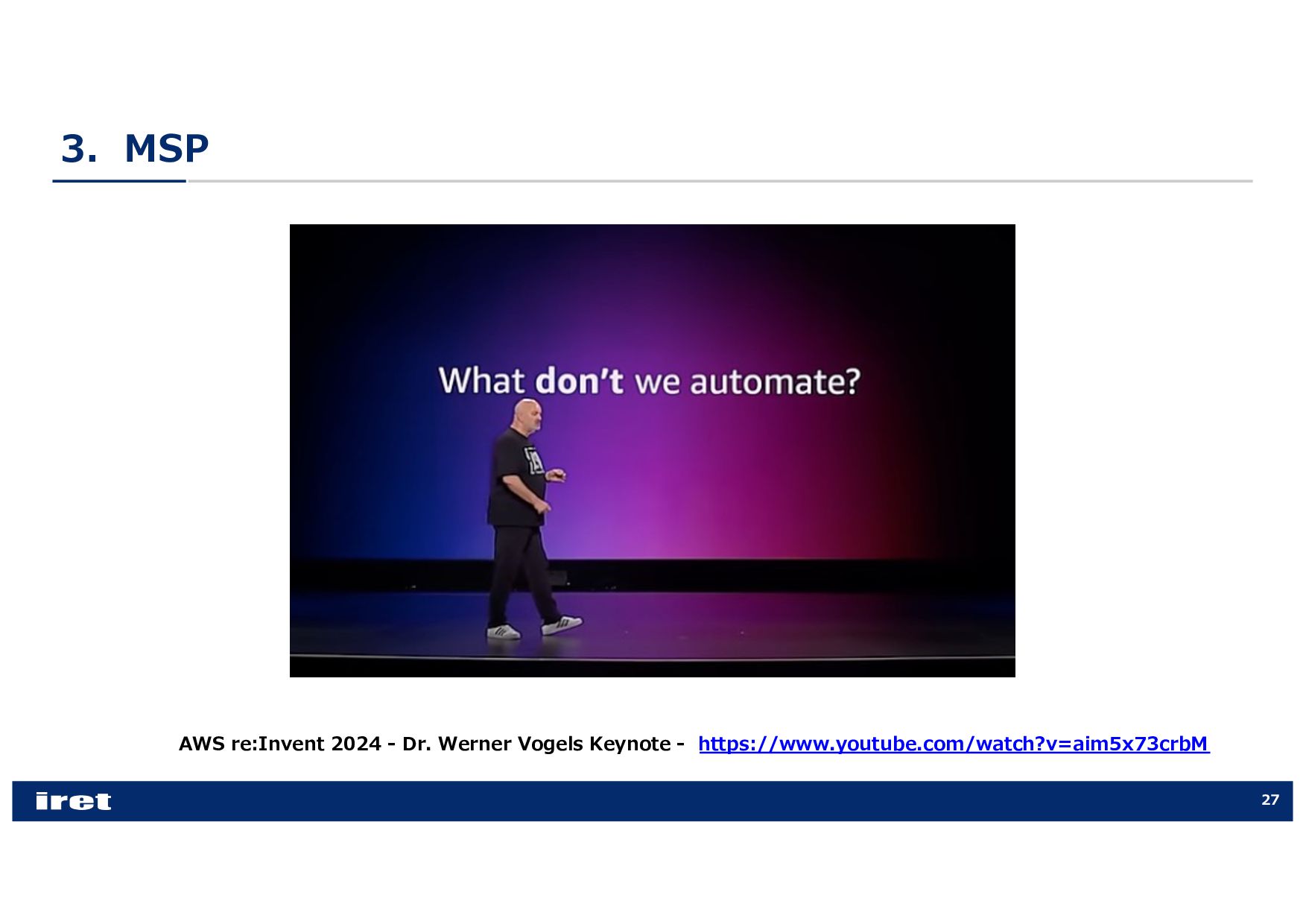Click the iret logo in footer
This screenshot has height=924, width=1306.
tap(73, 801)
